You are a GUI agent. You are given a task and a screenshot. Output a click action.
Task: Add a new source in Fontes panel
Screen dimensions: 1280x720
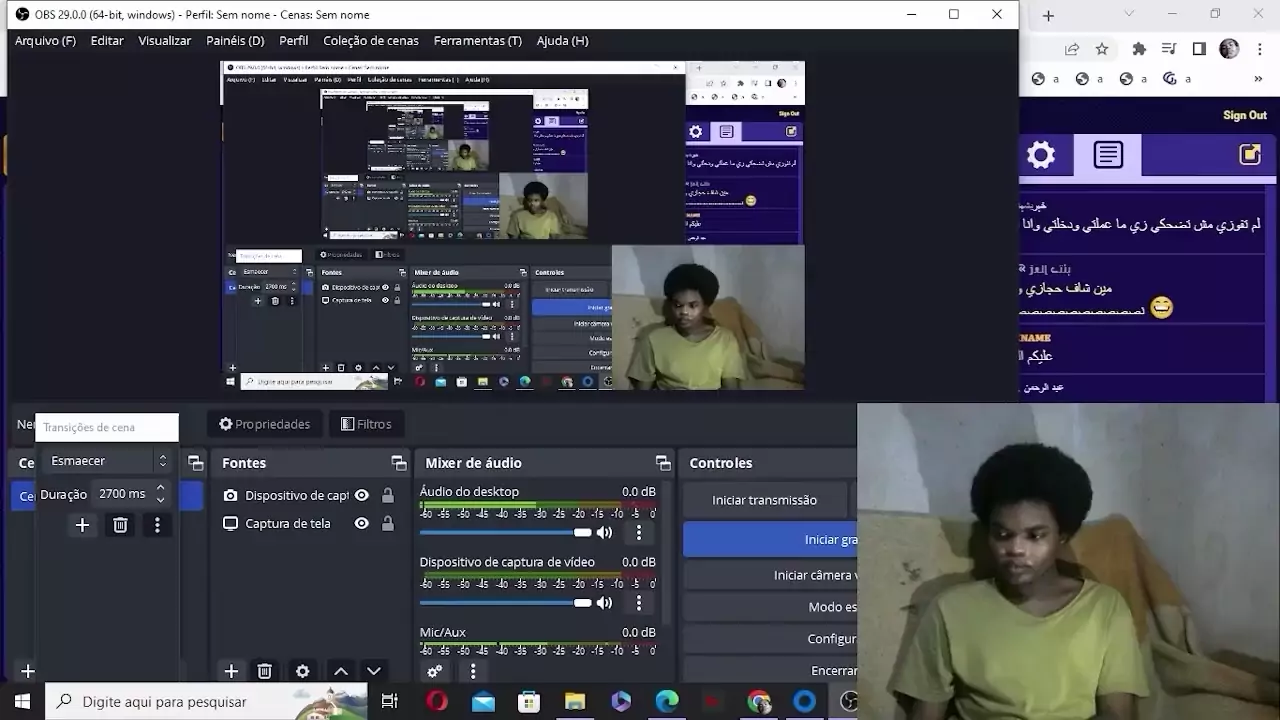pyautogui.click(x=231, y=671)
